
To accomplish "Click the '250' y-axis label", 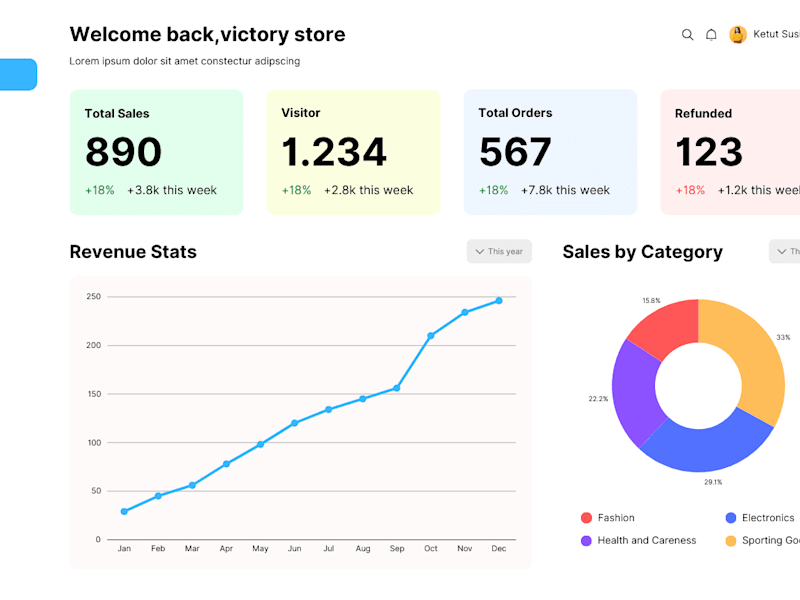I will pyautogui.click(x=93, y=296).
